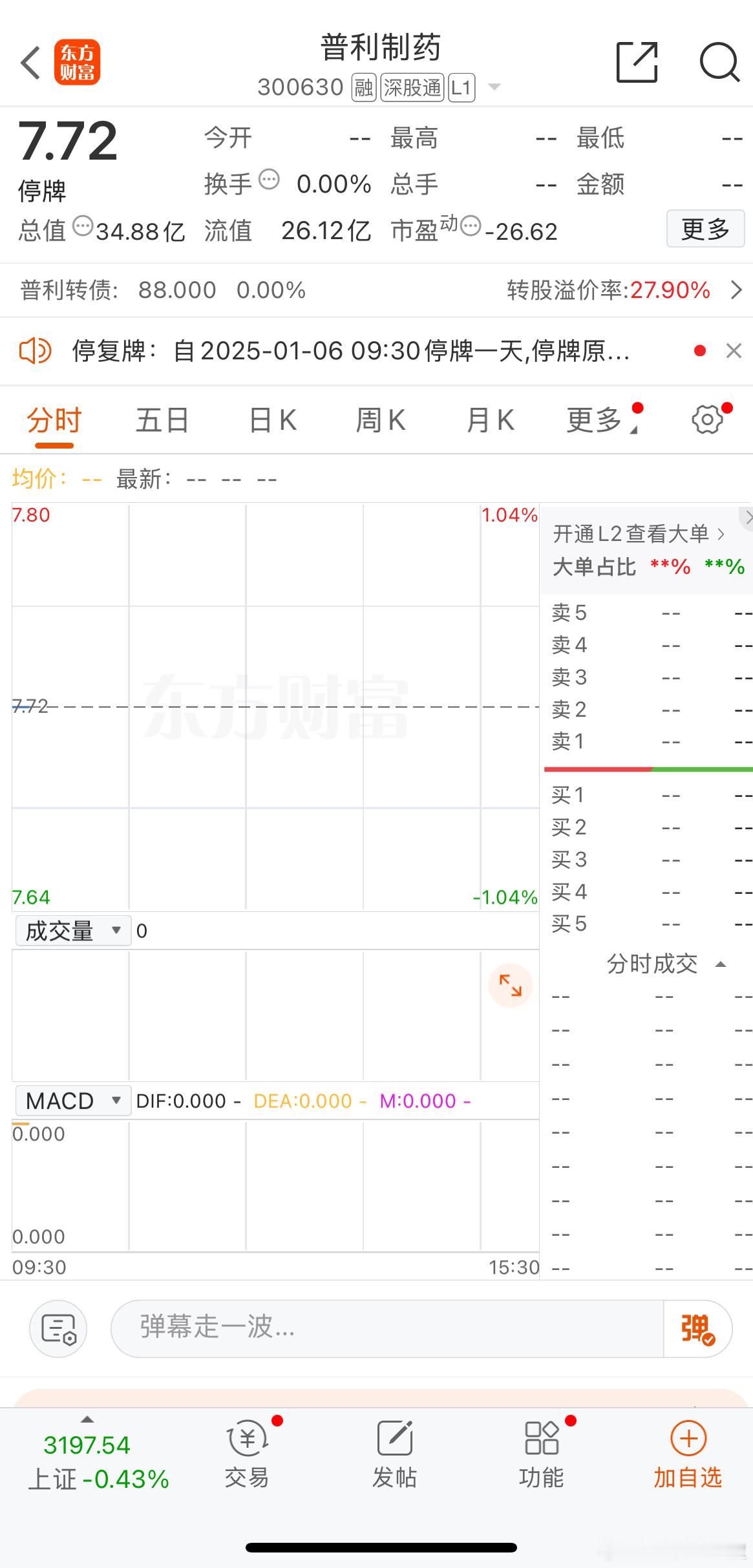Switch to the 周K tab
Image resolution: width=753 pixels, height=1568 pixels.
pyautogui.click(x=381, y=421)
